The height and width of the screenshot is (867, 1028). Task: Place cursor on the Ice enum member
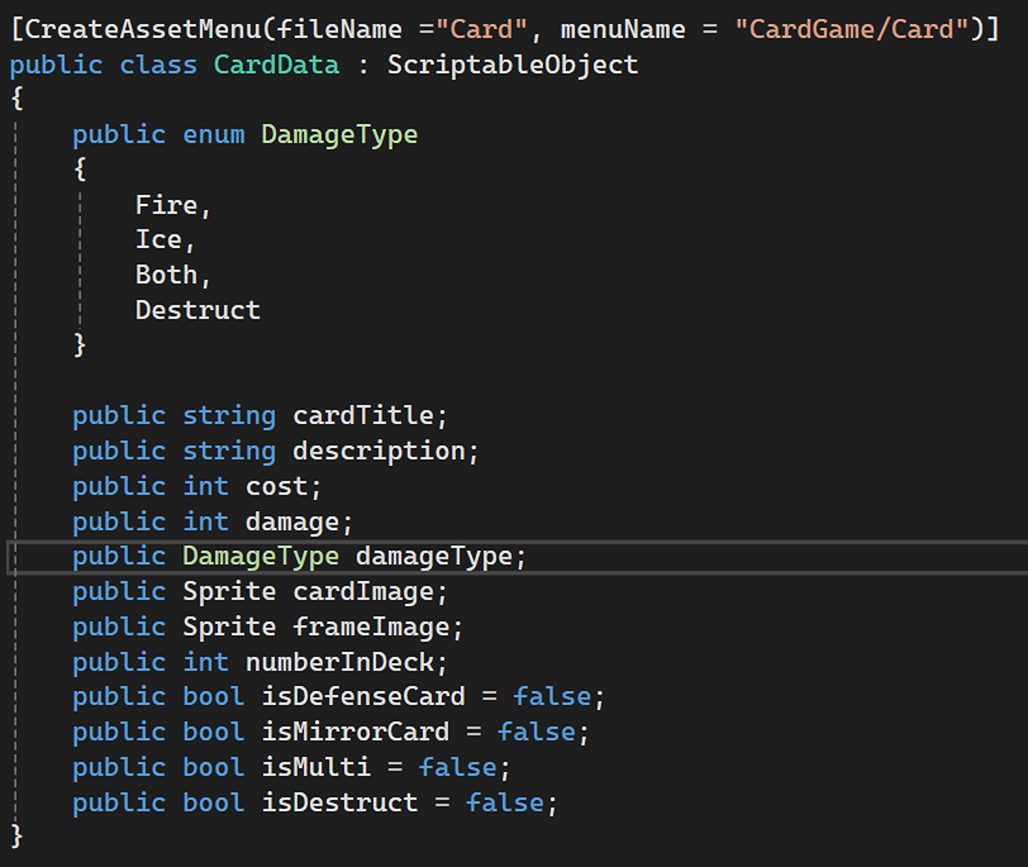(159, 240)
